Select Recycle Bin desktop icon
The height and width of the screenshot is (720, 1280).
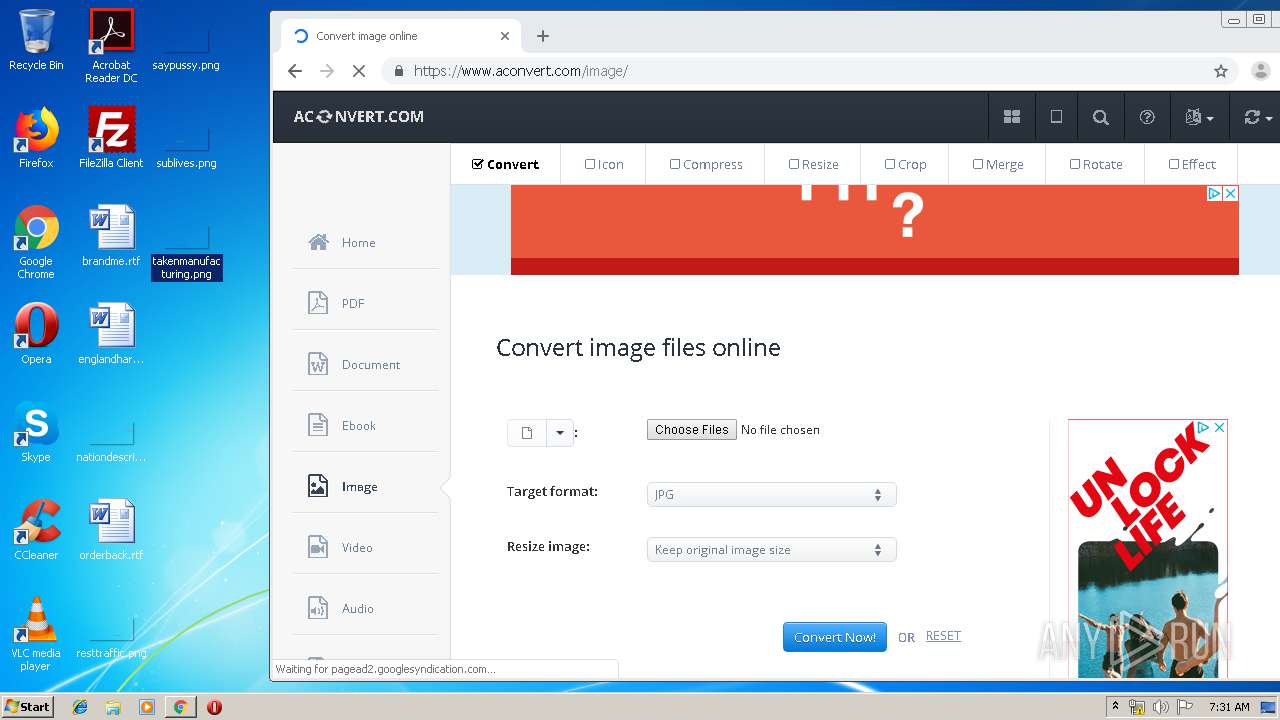(36, 41)
